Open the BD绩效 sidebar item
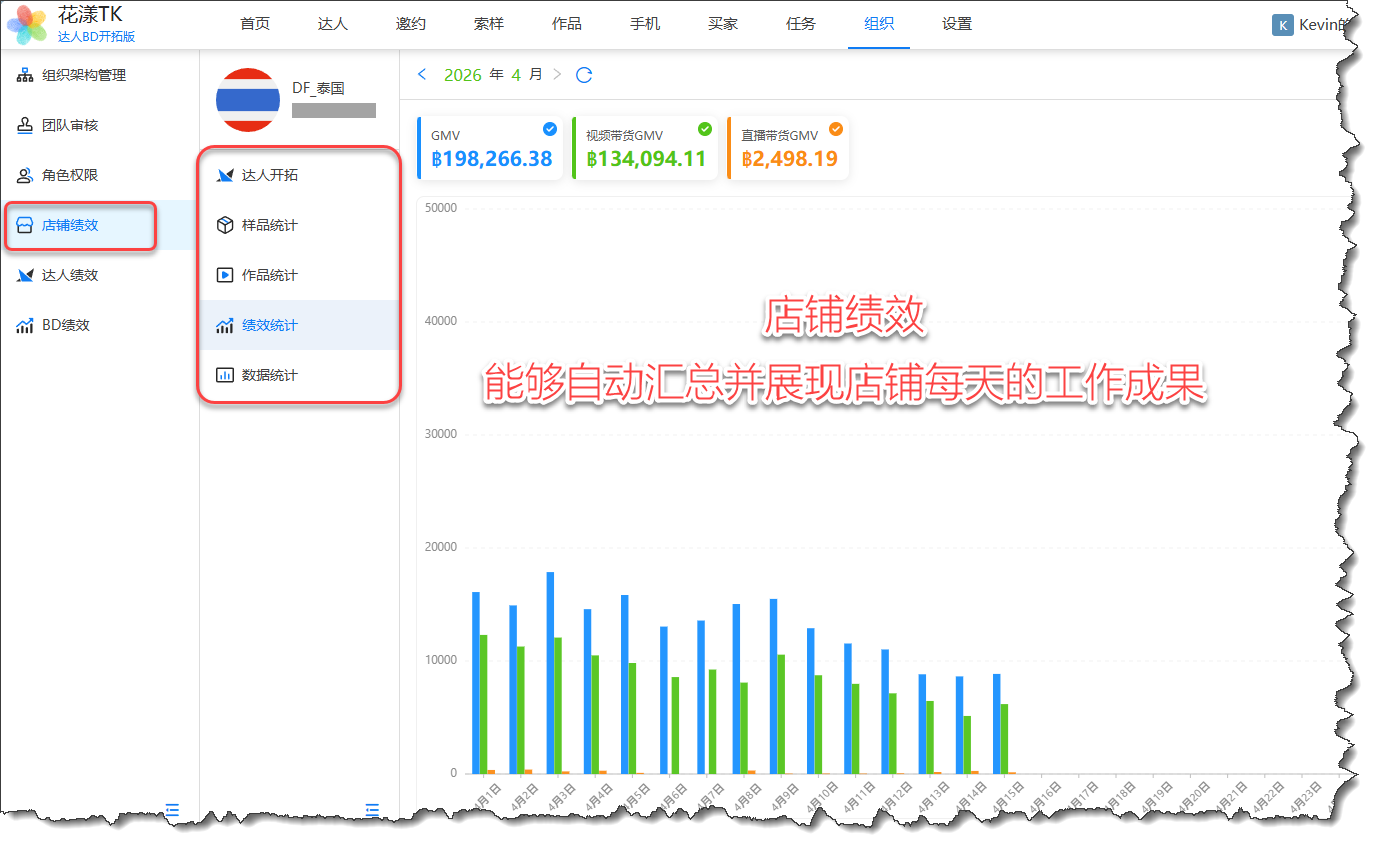This screenshot has width=1381, height=852. point(65,325)
